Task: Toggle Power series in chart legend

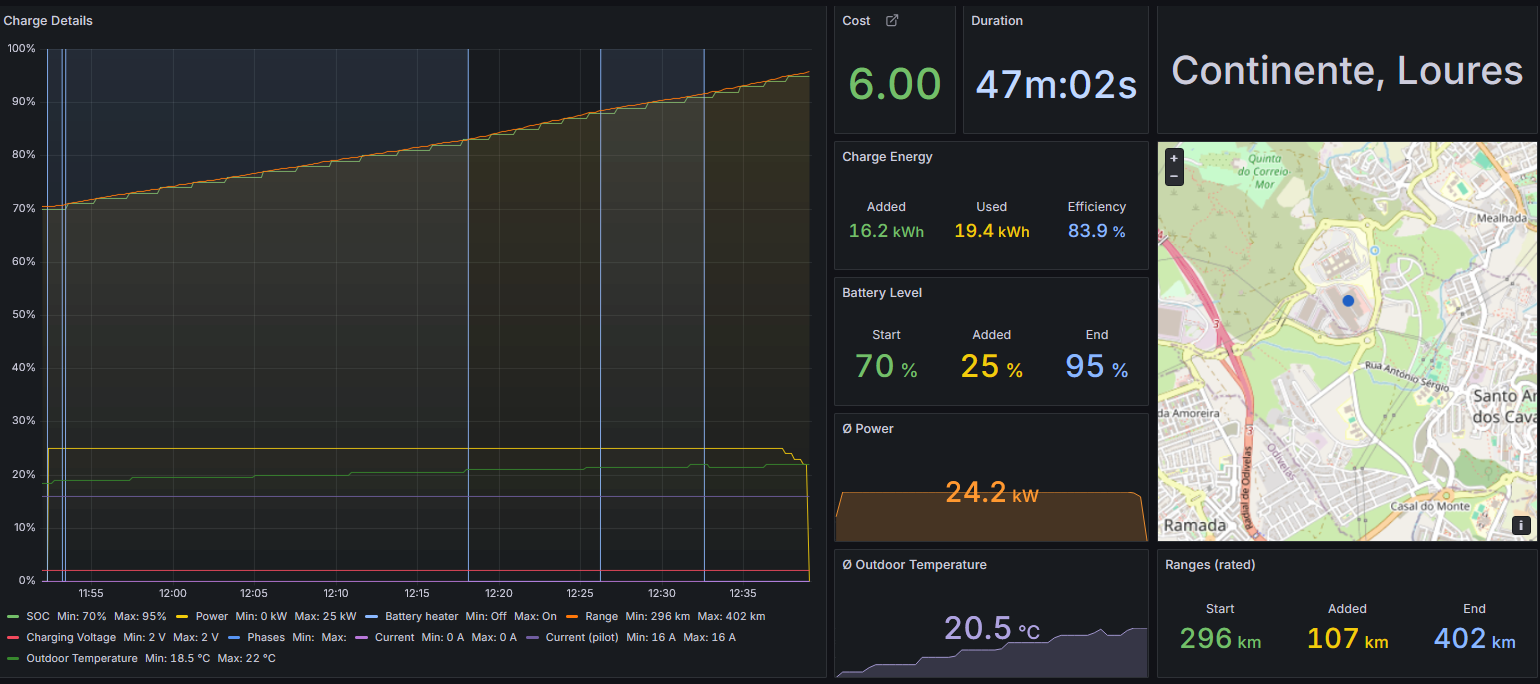Action: (212, 616)
